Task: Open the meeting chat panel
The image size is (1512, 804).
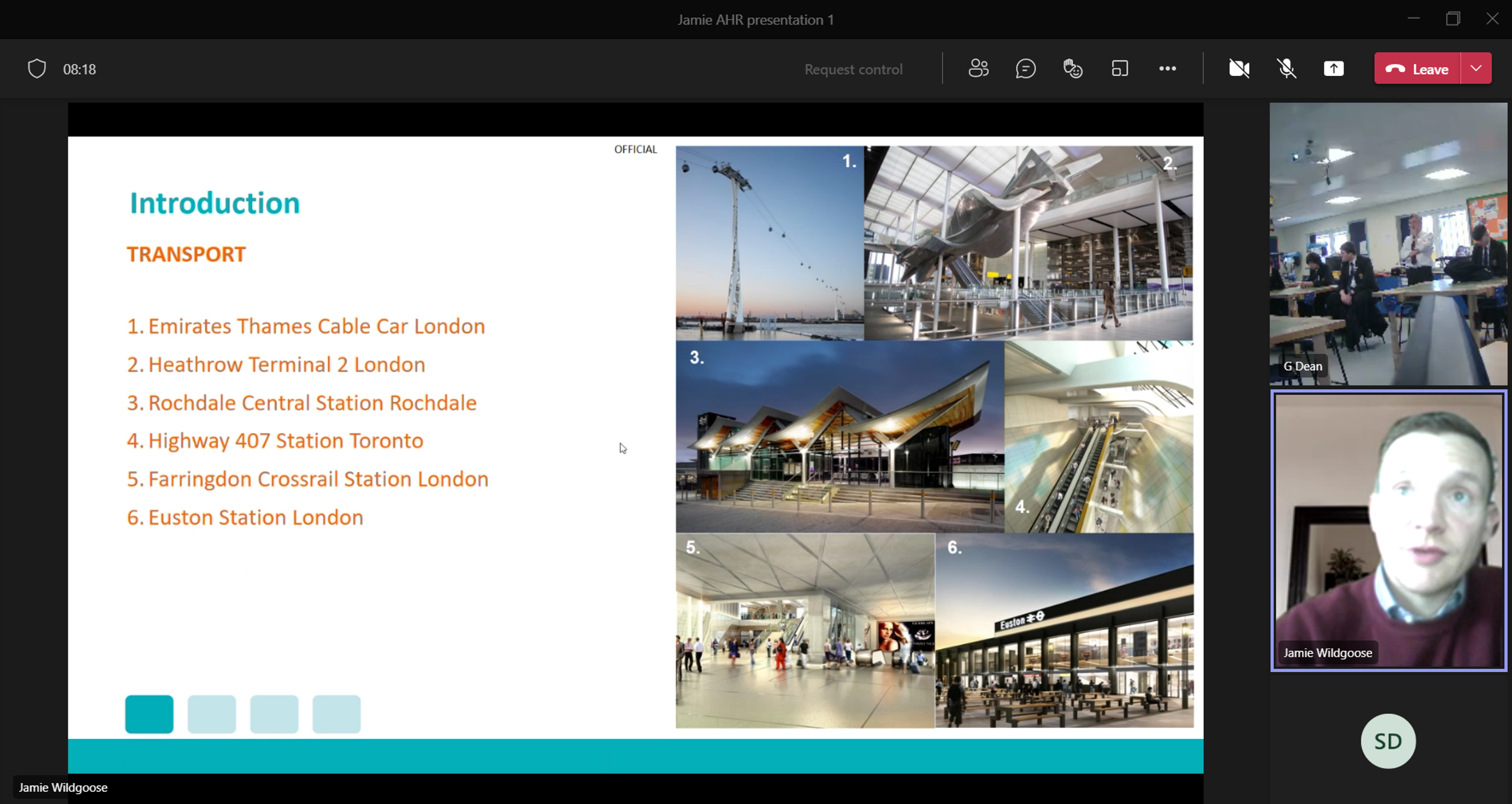Action: (1026, 68)
